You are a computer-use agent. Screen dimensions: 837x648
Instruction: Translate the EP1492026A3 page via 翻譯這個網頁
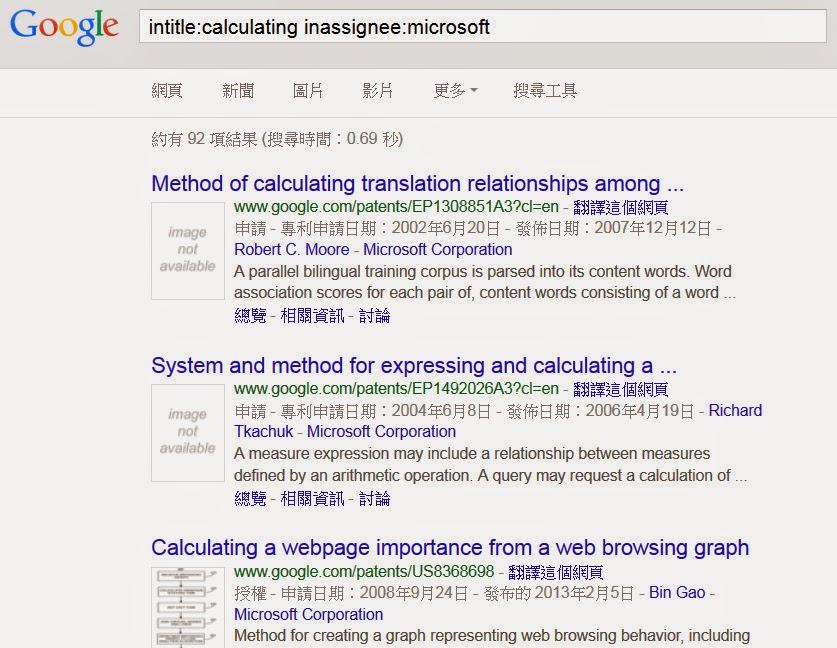coord(621,389)
